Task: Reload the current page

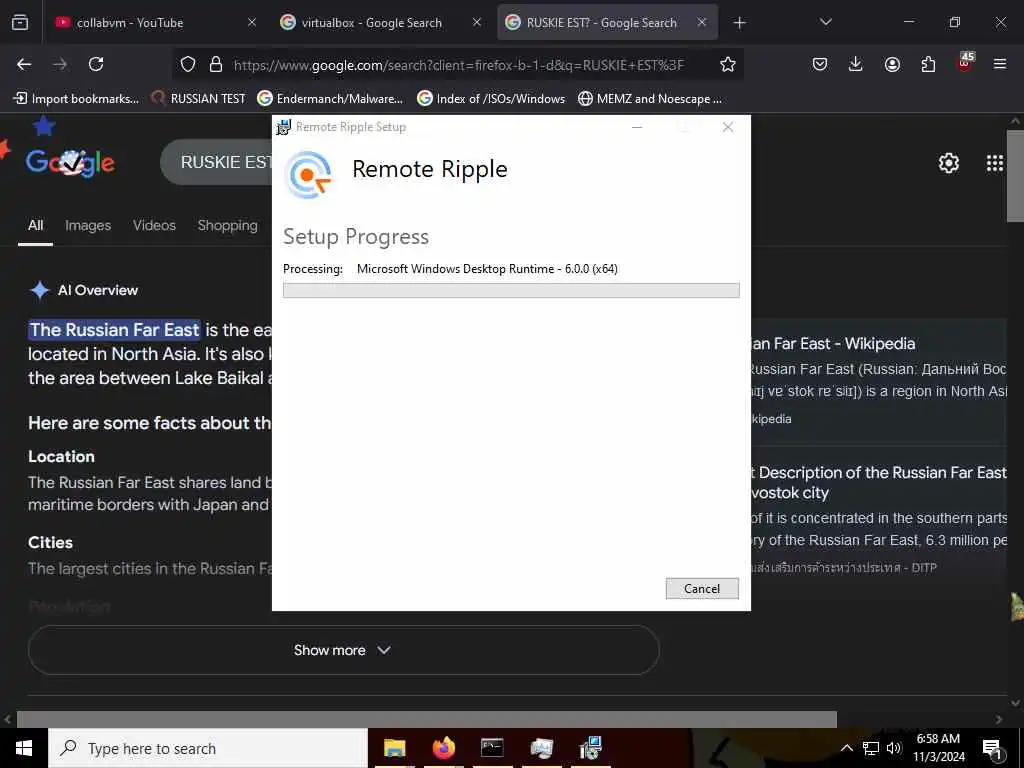Action: pos(96,64)
